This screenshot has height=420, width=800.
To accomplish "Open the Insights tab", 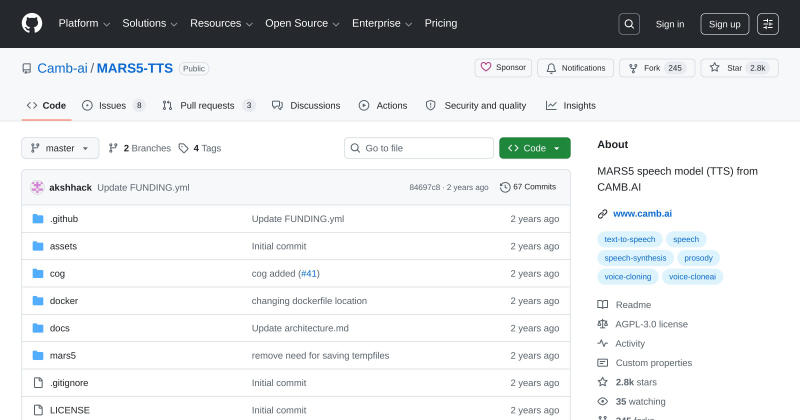I will (x=571, y=106).
